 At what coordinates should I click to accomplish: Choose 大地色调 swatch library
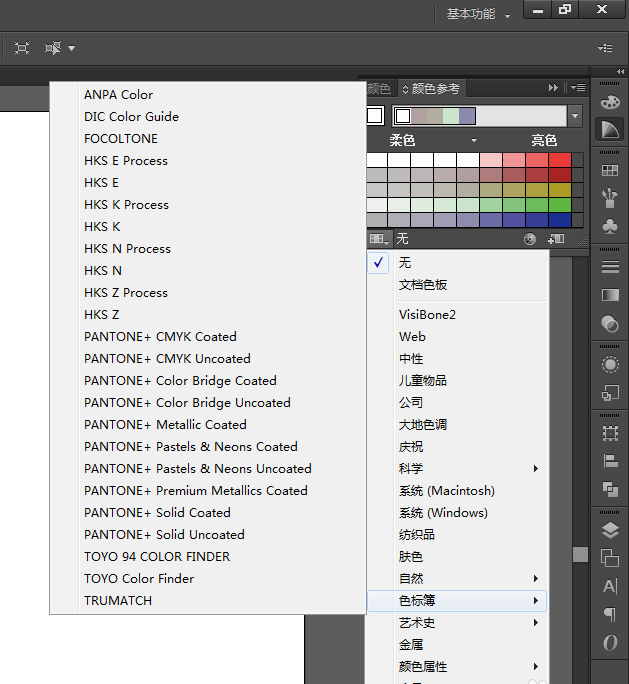click(x=458, y=424)
